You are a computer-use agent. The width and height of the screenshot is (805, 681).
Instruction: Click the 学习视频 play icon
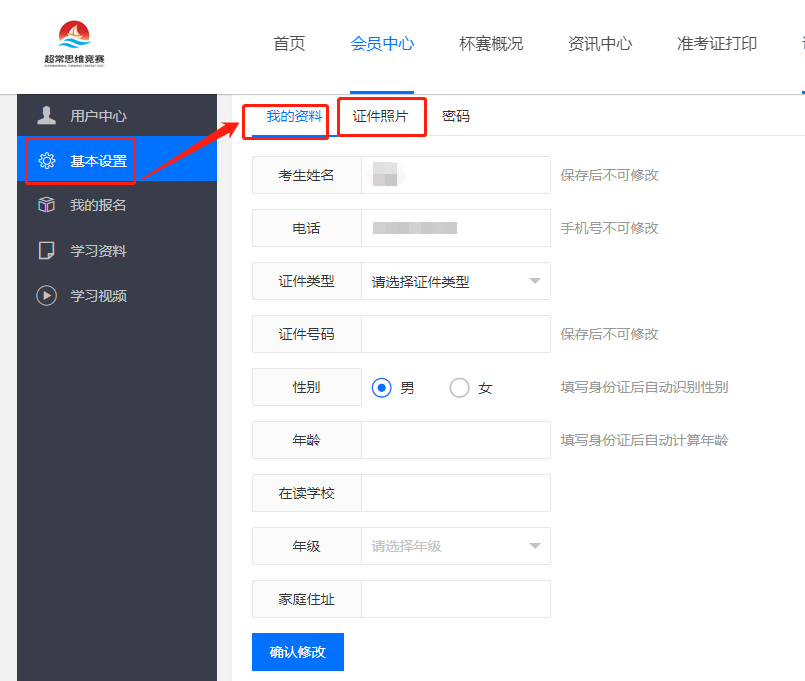tap(47, 296)
